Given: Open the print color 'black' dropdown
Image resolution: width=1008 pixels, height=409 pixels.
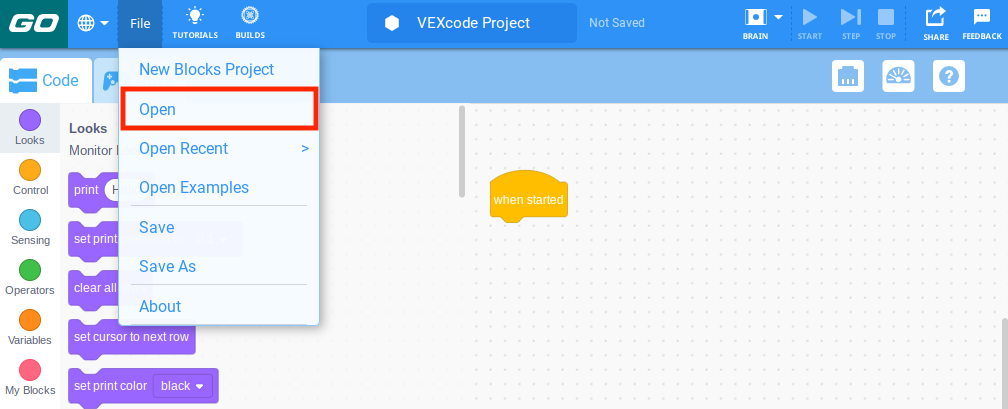Looking at the screenshot, I should 183,386.
